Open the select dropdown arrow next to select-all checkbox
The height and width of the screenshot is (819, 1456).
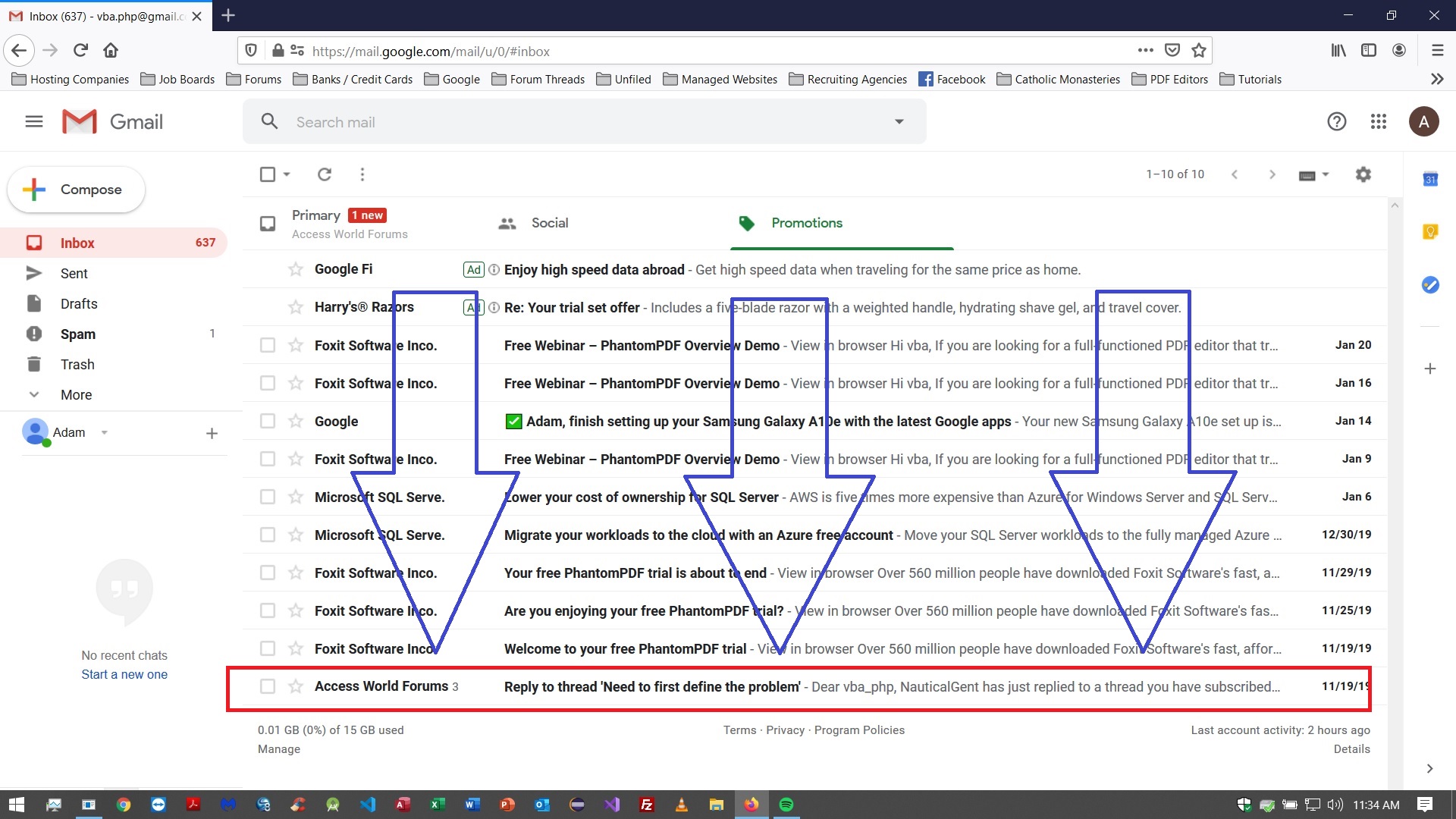[x=287, y=174]
